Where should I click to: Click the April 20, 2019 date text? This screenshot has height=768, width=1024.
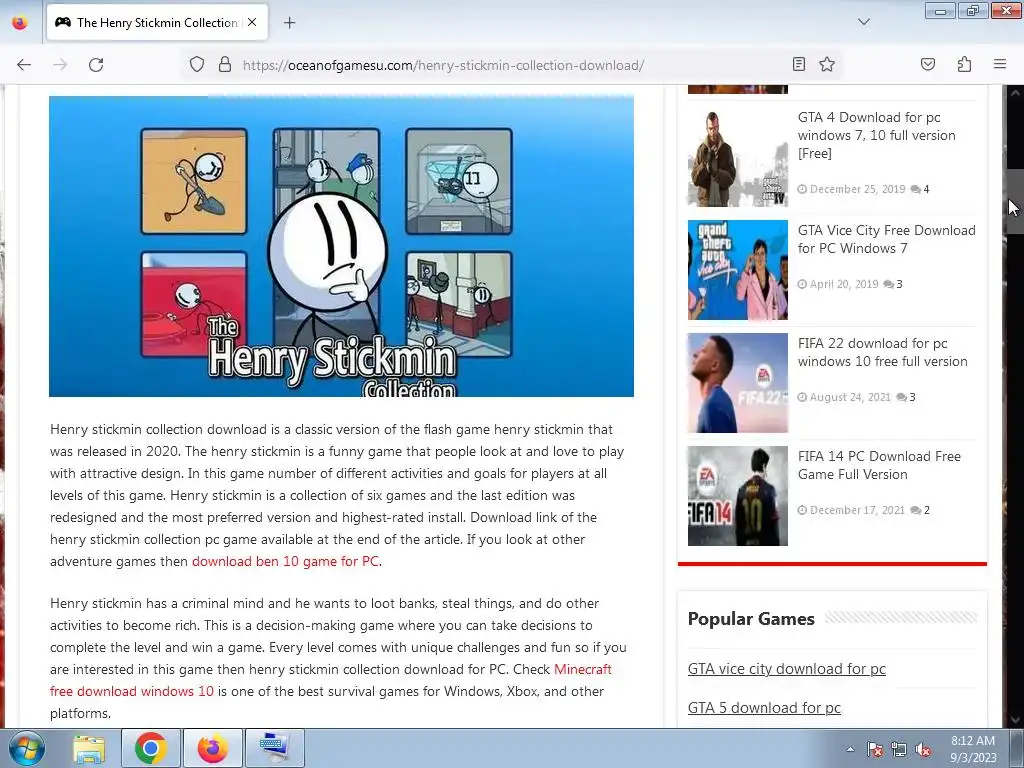click(844, 284)
